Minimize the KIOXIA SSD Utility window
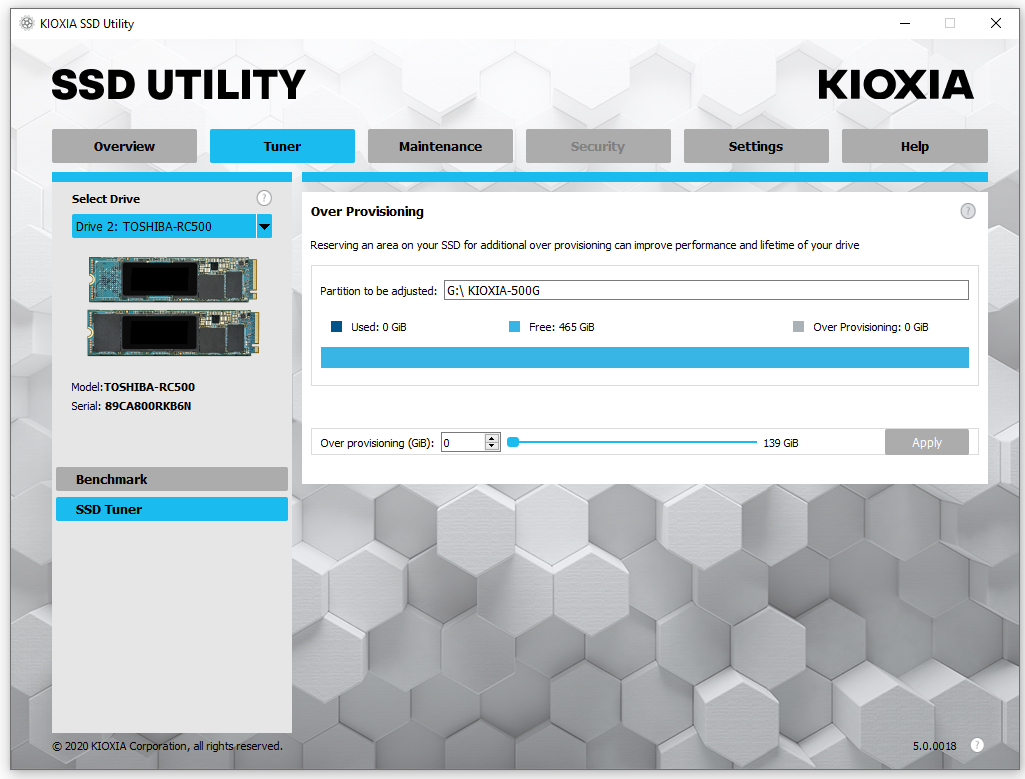 tap(905, 24)
